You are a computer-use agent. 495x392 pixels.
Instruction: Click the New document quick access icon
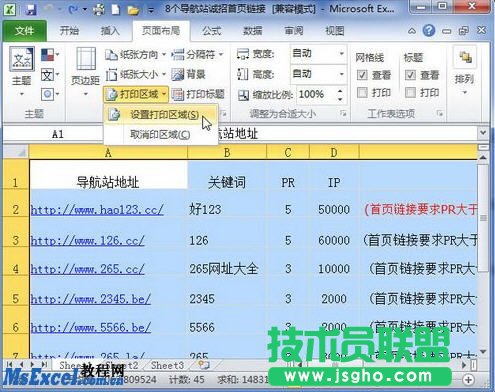point(116,10)
